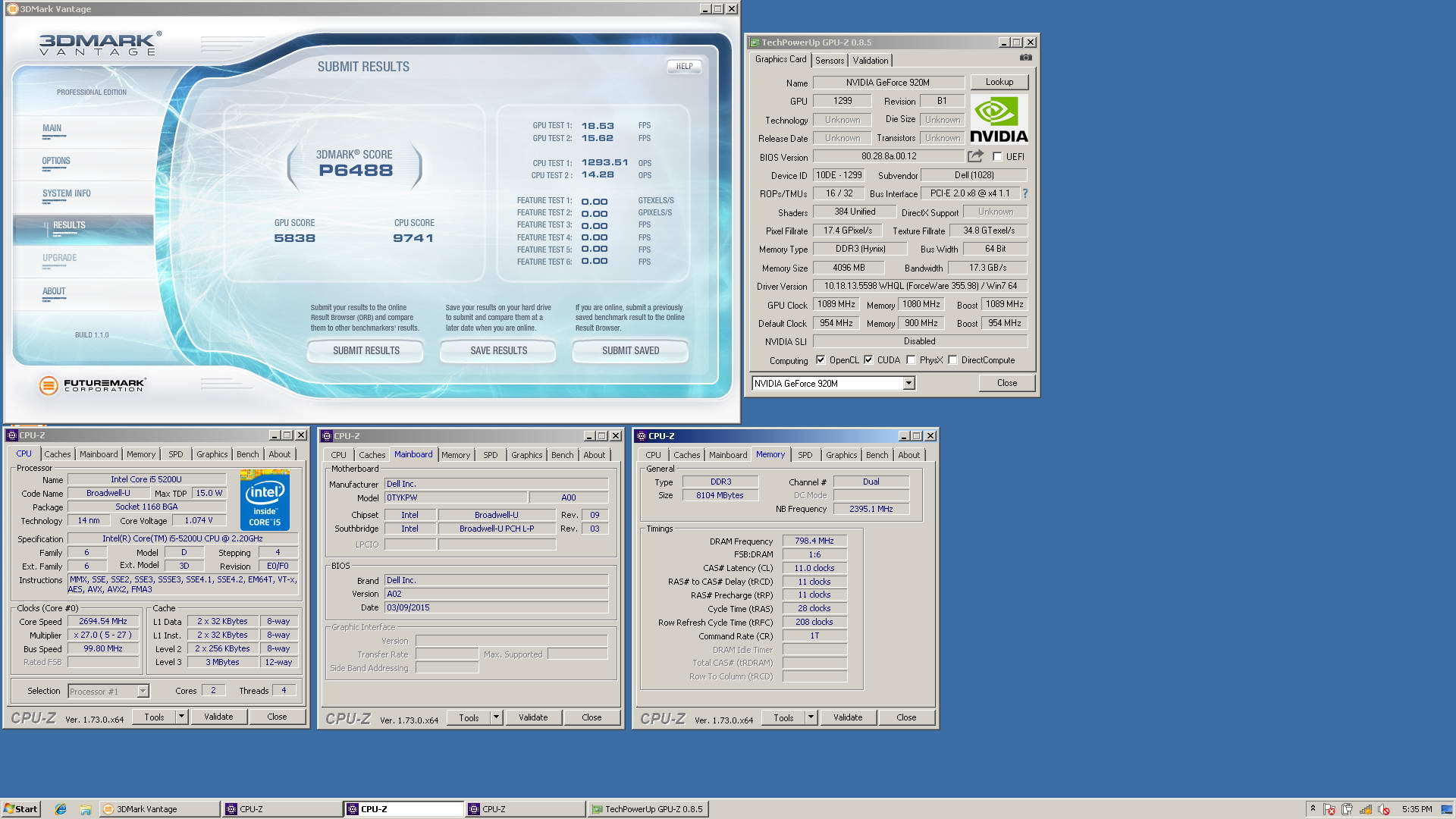Switch to Validation tab in GPU-Z

point(870,61)
